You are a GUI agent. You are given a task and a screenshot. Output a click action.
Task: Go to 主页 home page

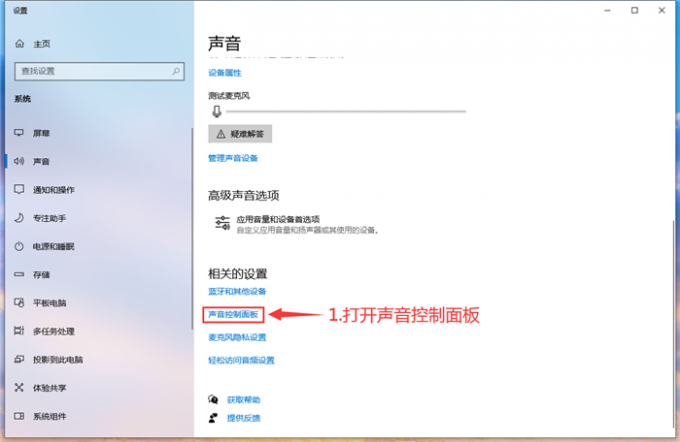click(42, 44)
